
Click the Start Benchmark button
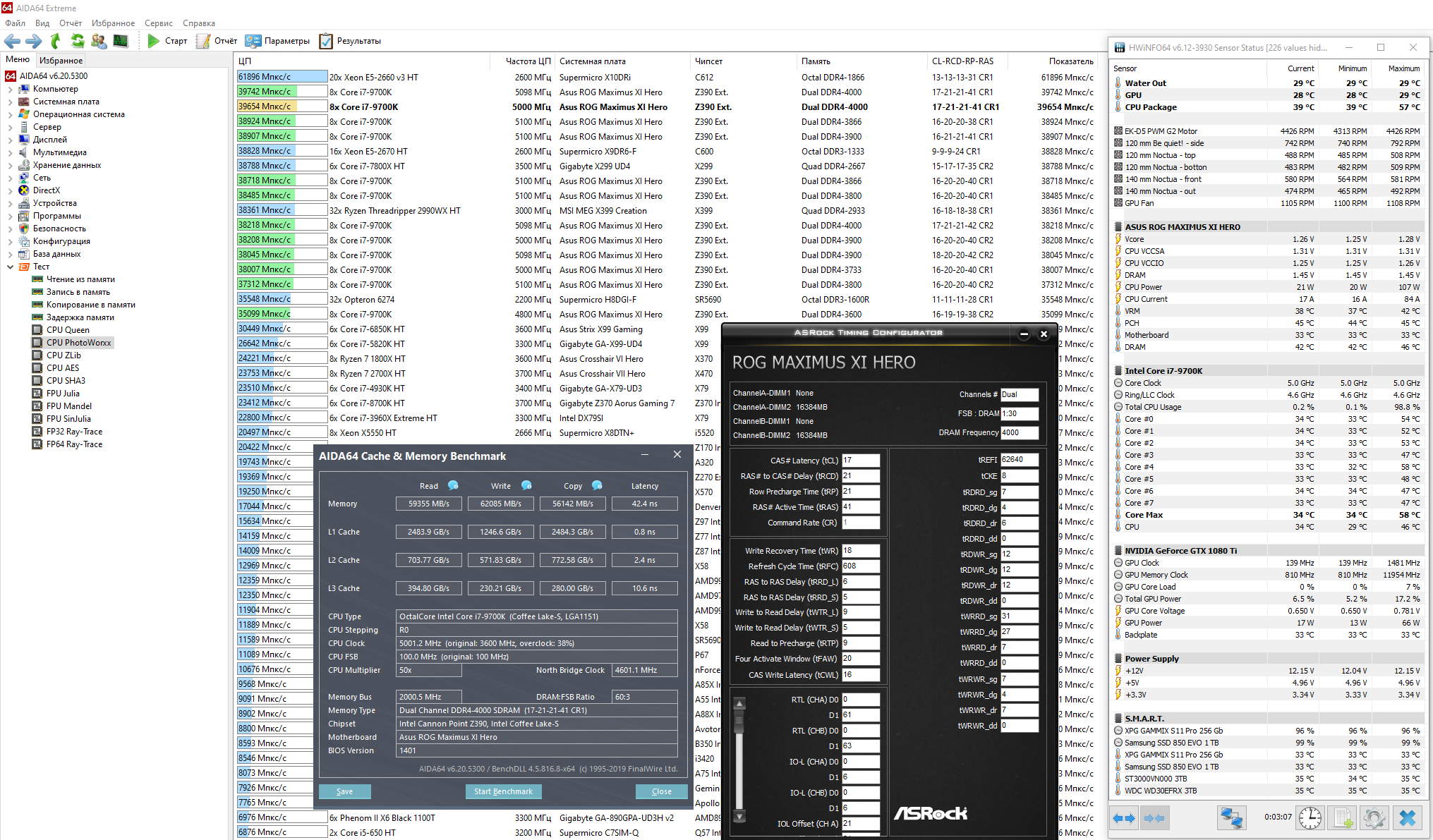point(503,791)
